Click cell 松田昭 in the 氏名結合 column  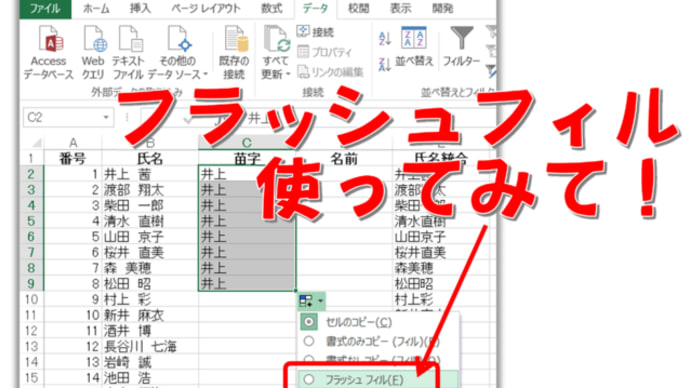pos(441,284)
